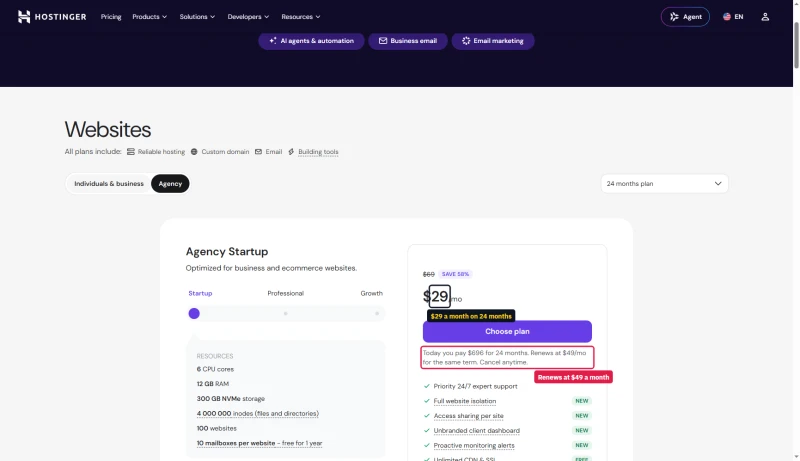Select the Professional tier label
This screenshot has width=800, height=461.
click(x=285, y=293)
